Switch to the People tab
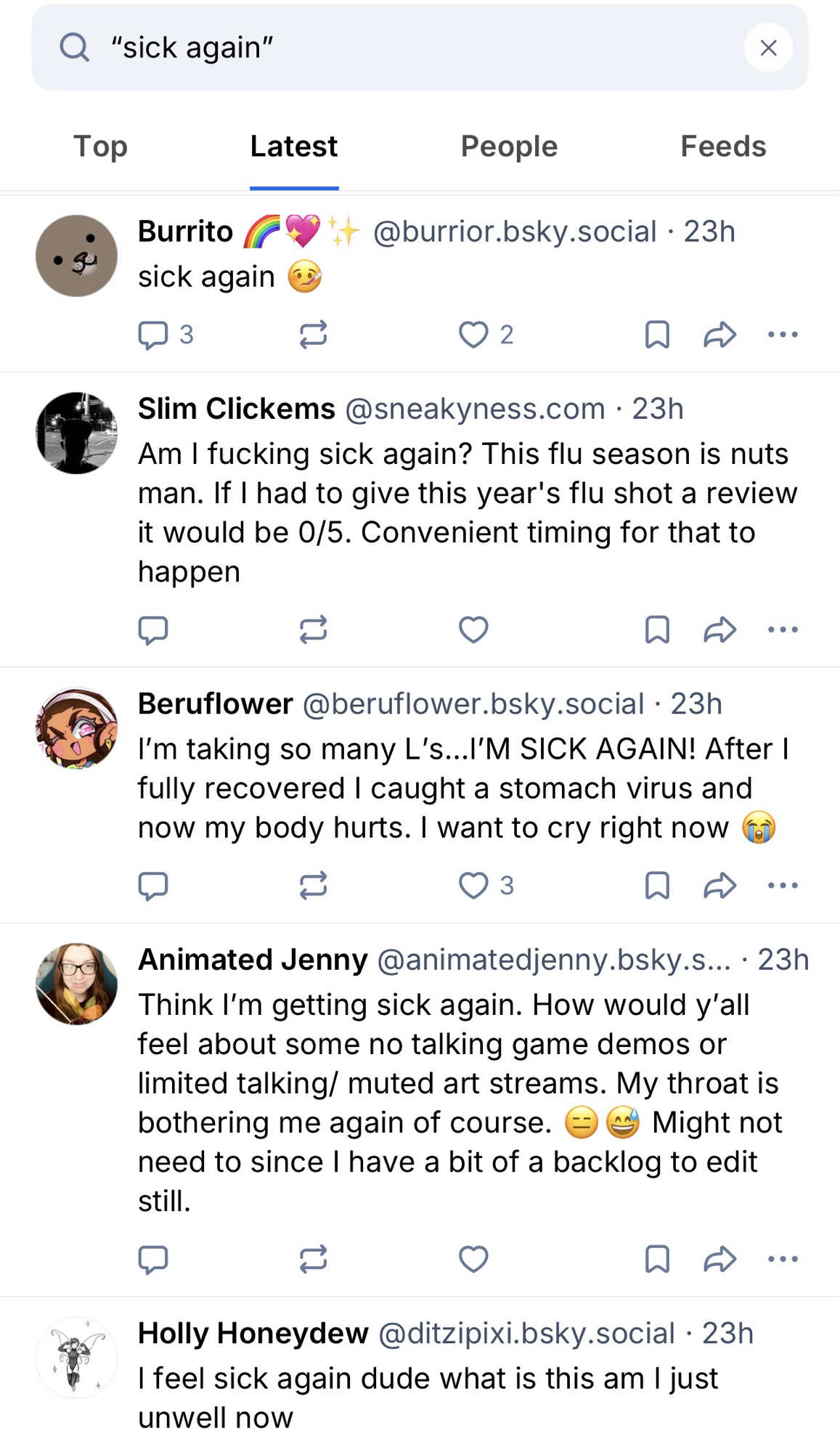This screenshot has height=1452, width=840. (509, 147)
